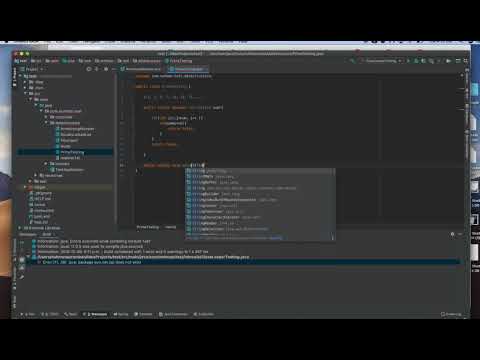
Task: Select the highlighted error line in Messages
Action: [243, 262]
